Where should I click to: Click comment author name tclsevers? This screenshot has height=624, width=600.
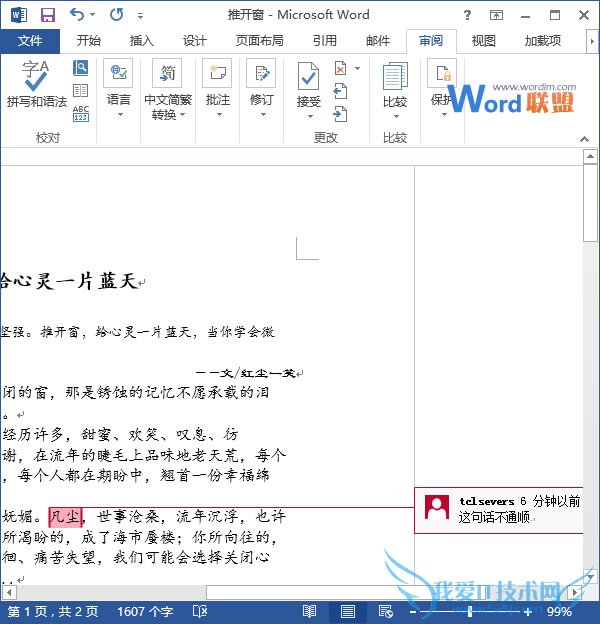[487, 501]
